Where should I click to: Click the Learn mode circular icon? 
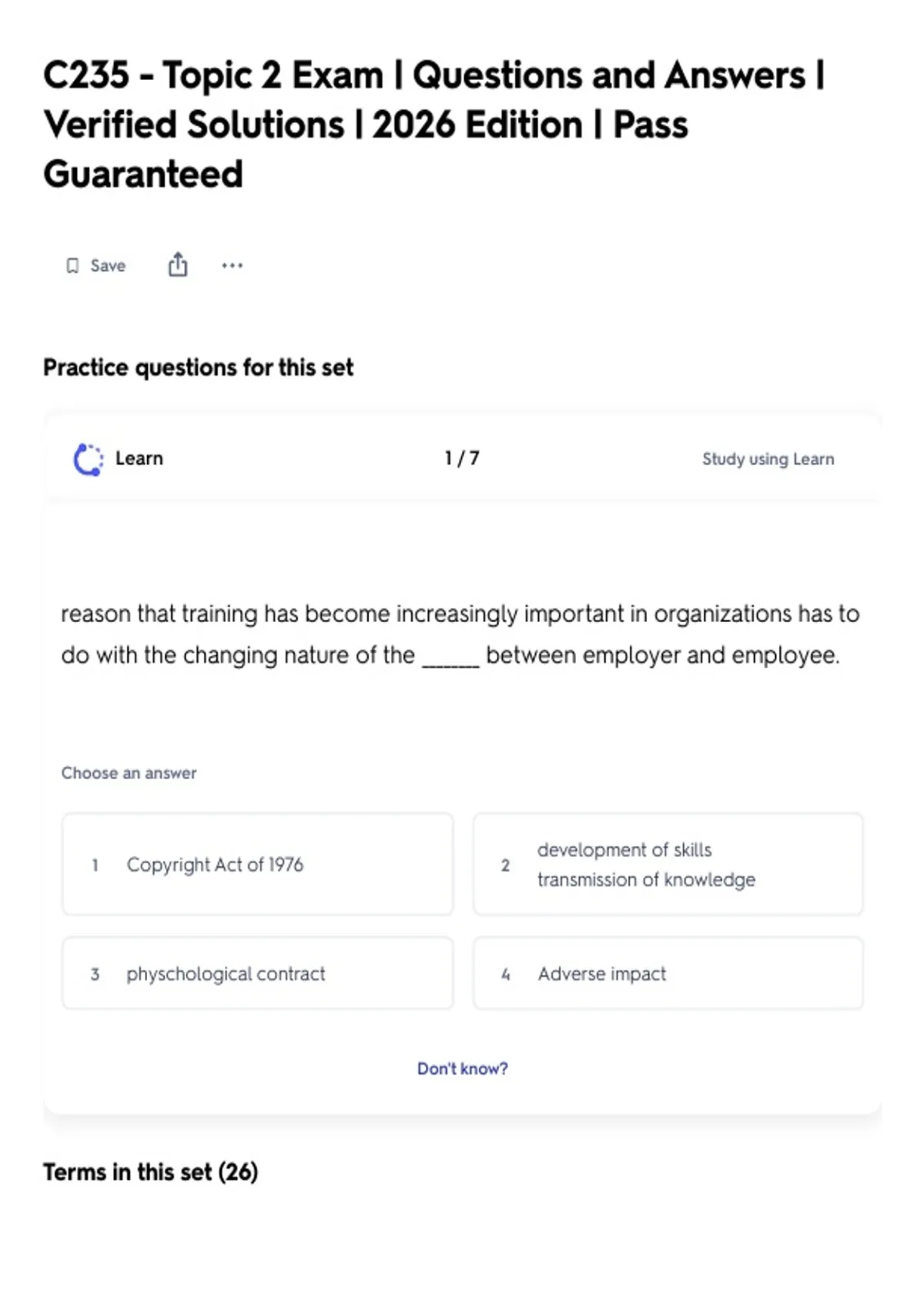tap(88, 460)
